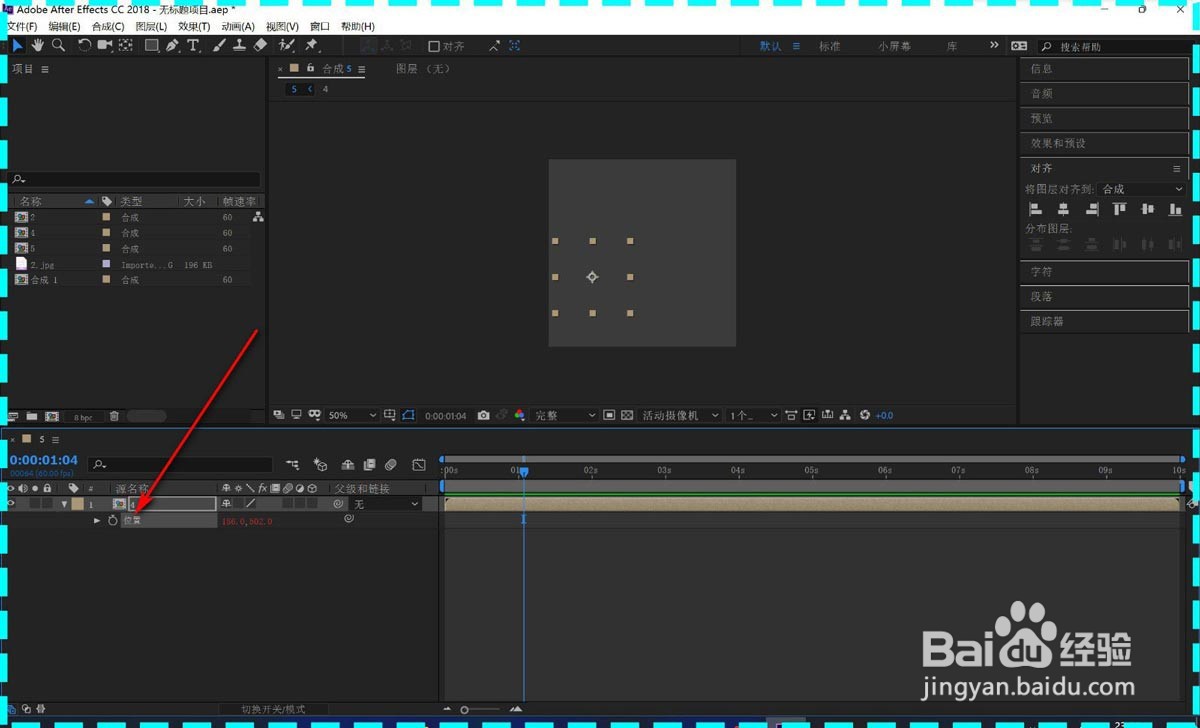Expand the 位置 property triangle

[97, 520]
